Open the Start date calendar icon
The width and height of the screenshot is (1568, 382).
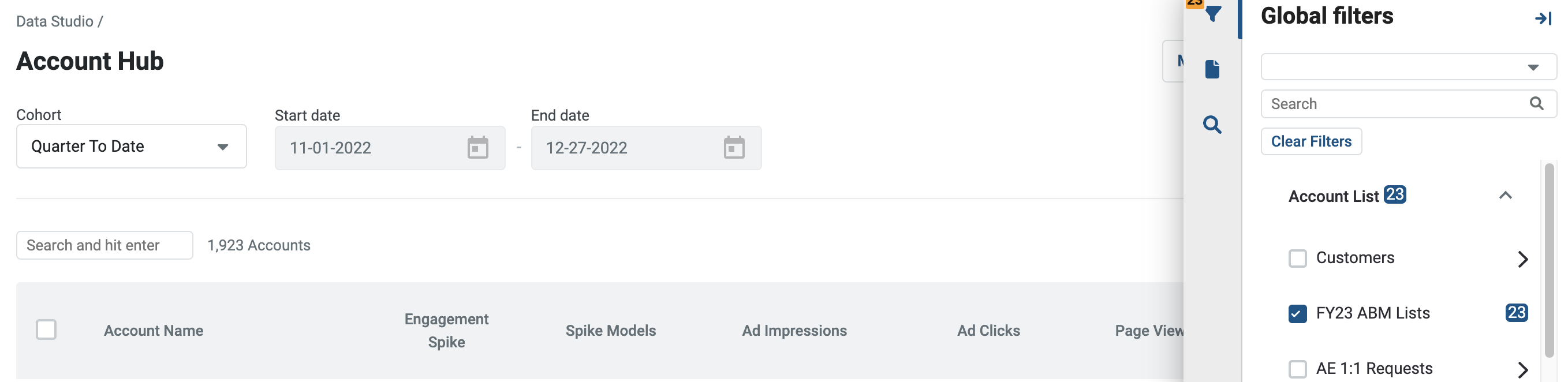click(x=477, y=147)
